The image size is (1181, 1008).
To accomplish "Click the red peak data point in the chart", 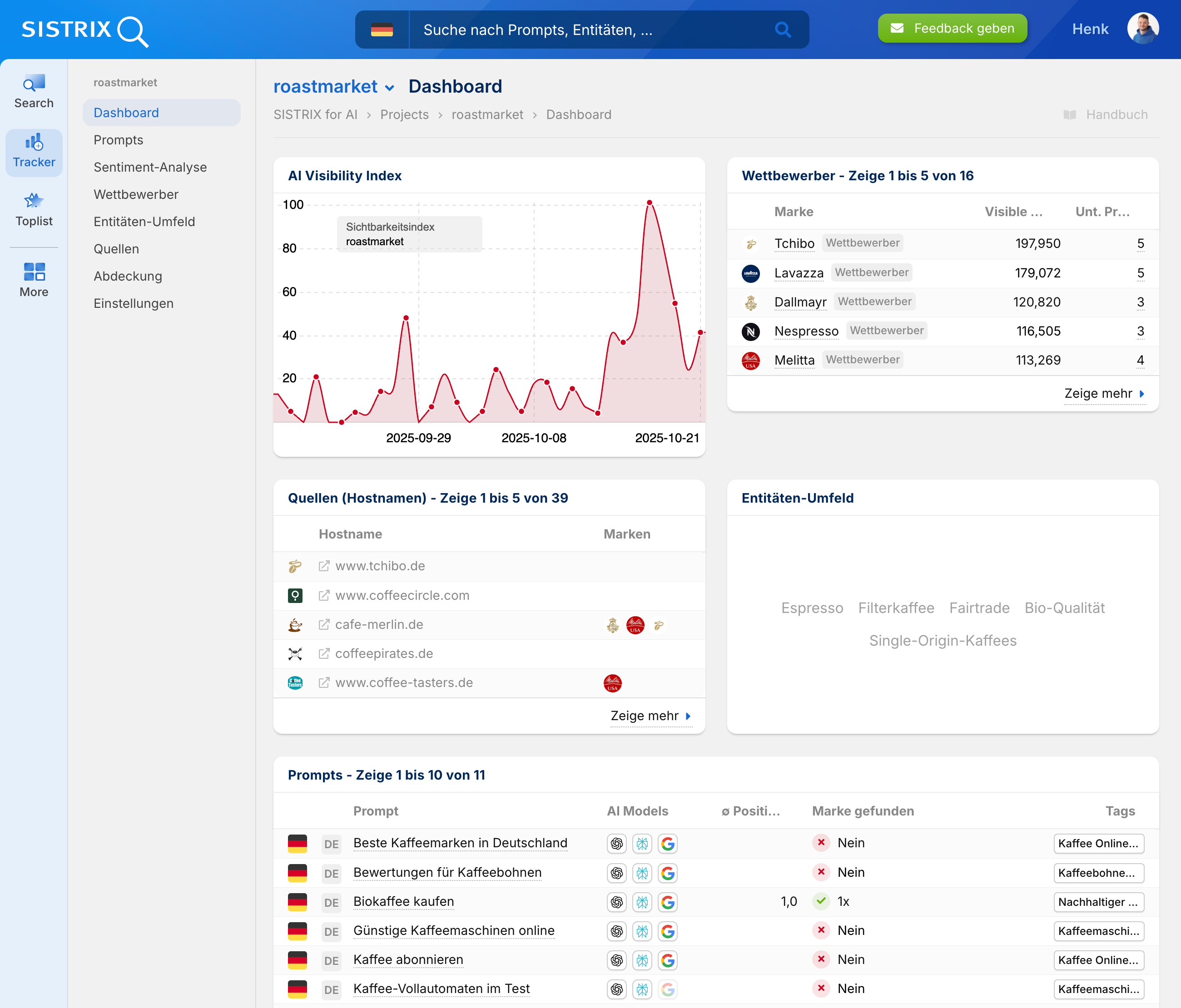I will 649,203.
